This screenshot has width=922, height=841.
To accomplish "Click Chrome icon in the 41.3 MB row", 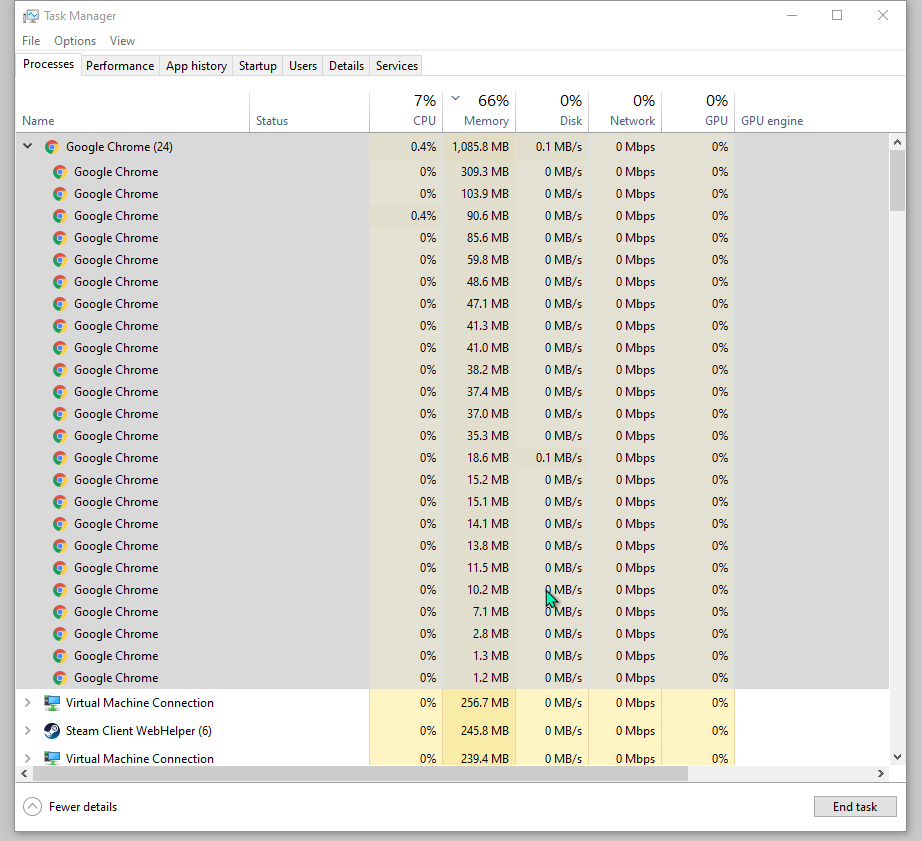I will coord(59,326).
